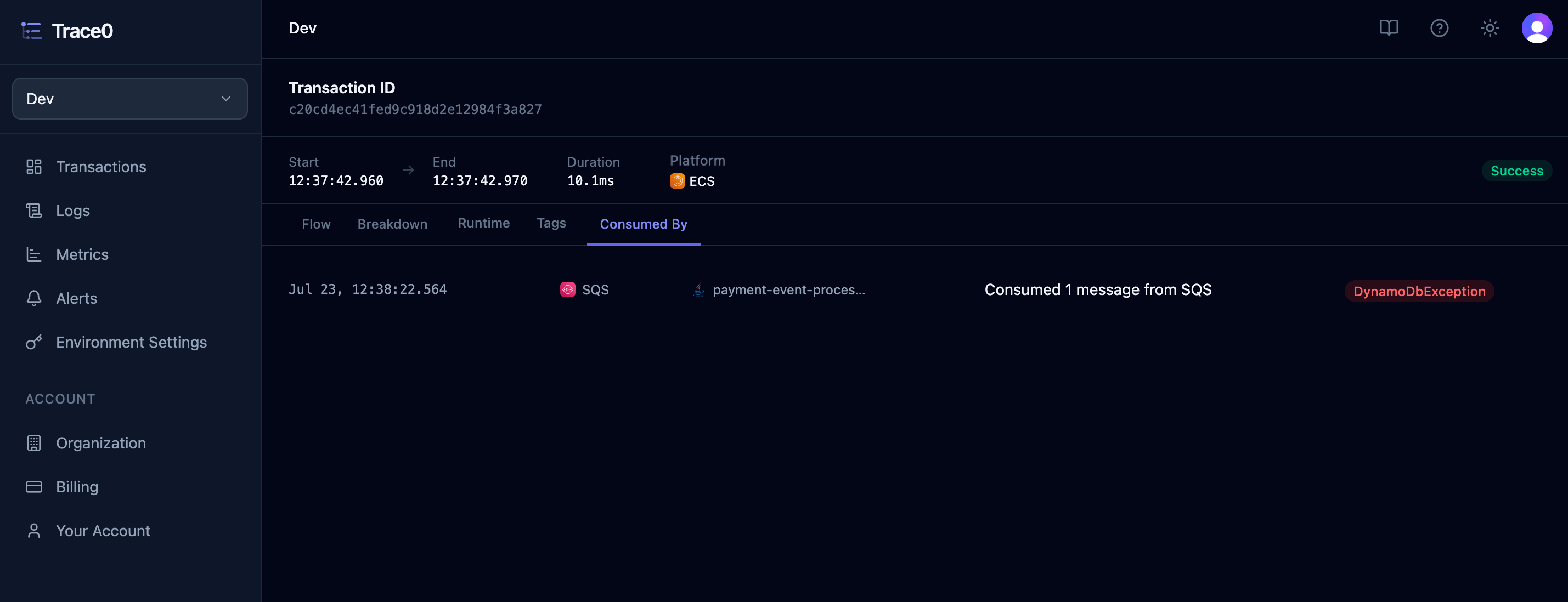Click timestamp Jul 23, 12:38:22.564
Image resolution: width=1568 pixels, height=602 pixels.
[368, 289]
